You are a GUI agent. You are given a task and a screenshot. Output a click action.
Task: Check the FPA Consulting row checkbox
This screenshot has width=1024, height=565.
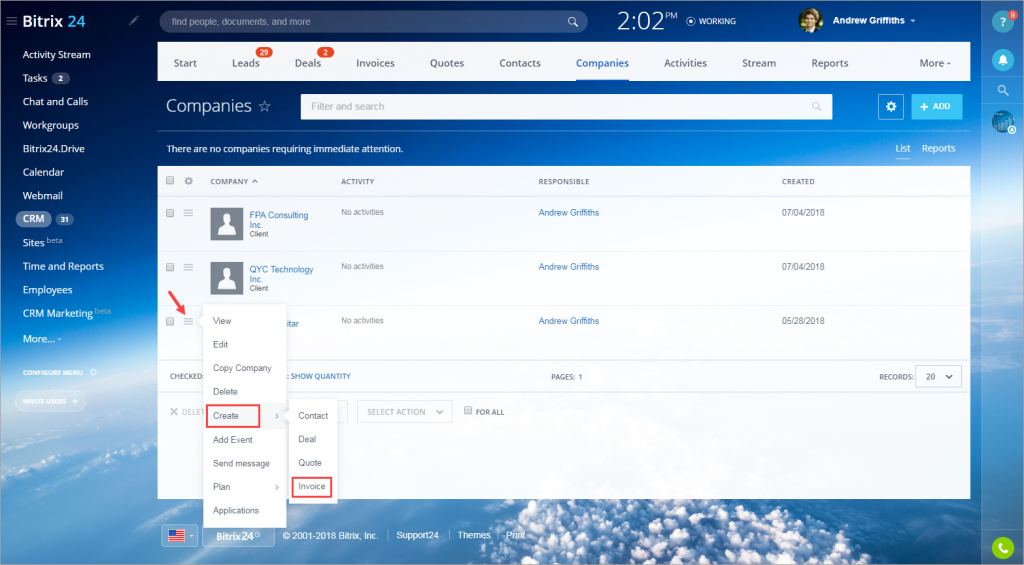click(170, 213)
